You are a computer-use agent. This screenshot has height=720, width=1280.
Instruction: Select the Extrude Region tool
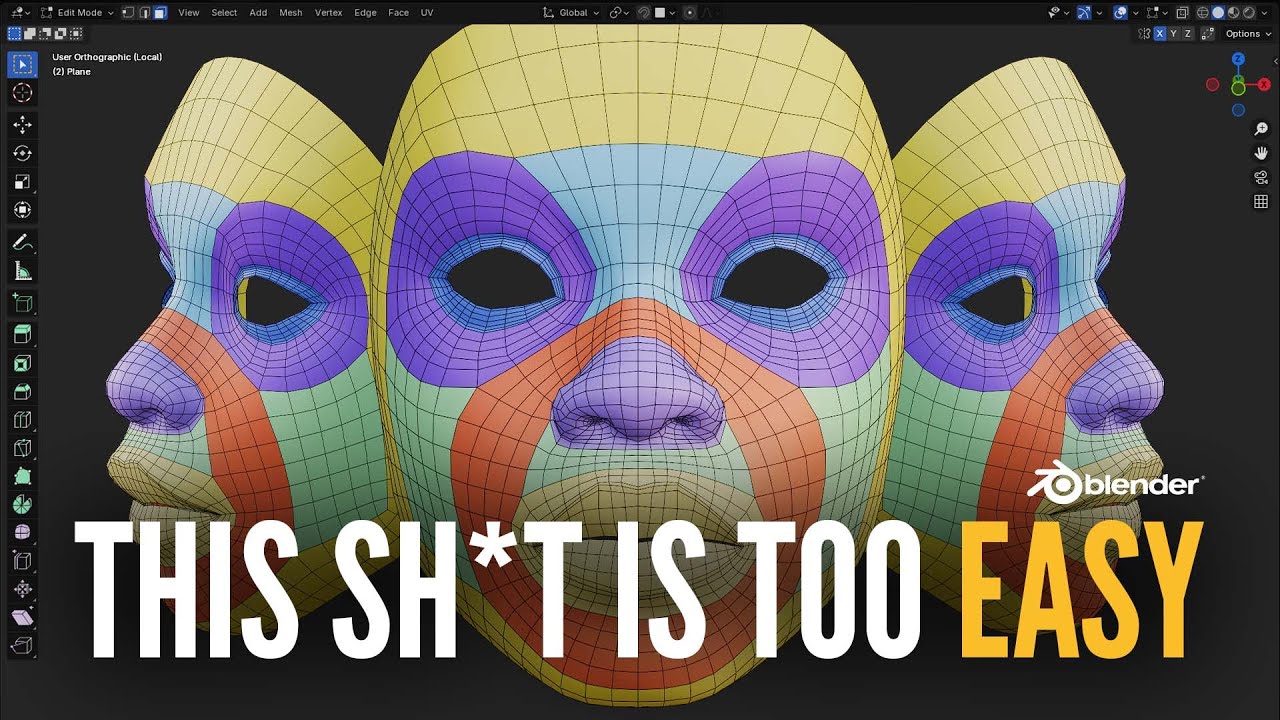coord(23,333)
